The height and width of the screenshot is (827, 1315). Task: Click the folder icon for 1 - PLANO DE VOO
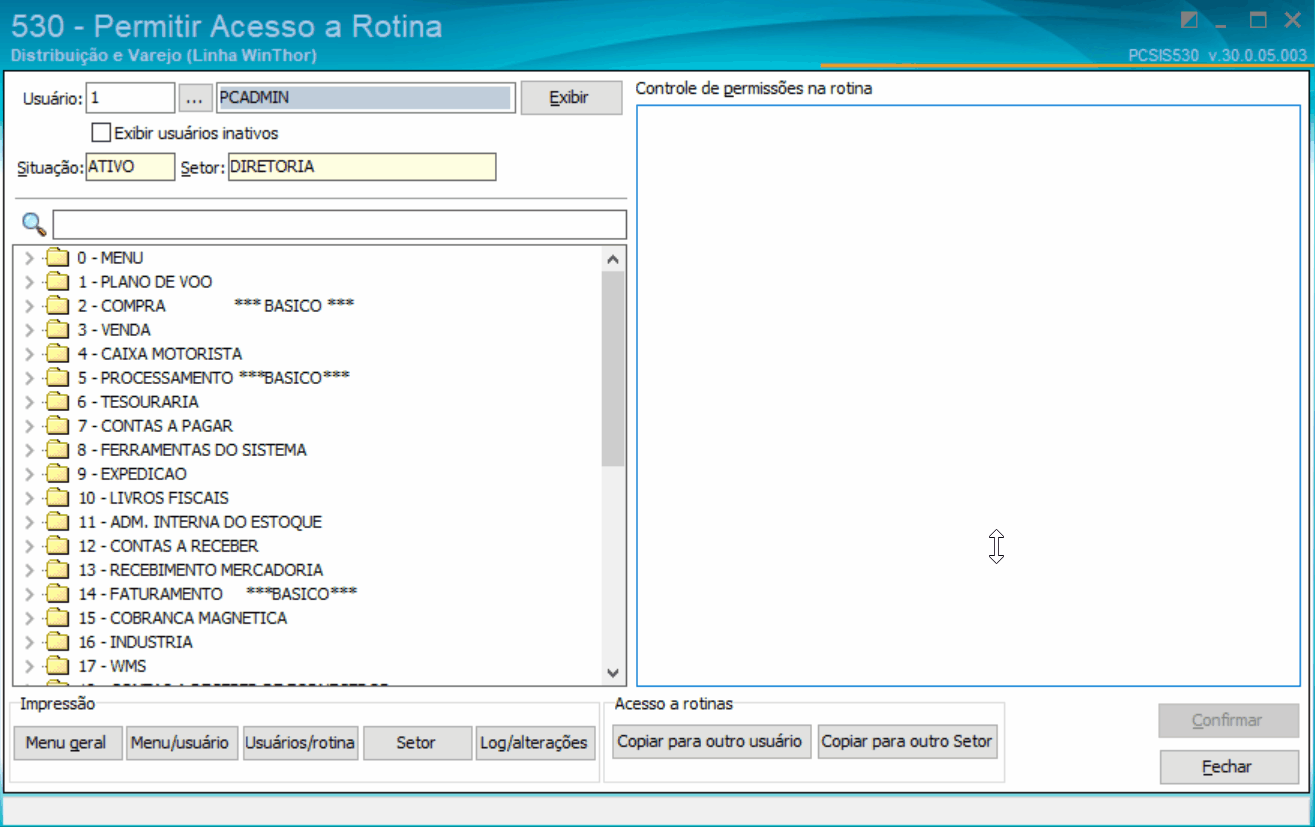pyautogui.click(x=58, y=282)
